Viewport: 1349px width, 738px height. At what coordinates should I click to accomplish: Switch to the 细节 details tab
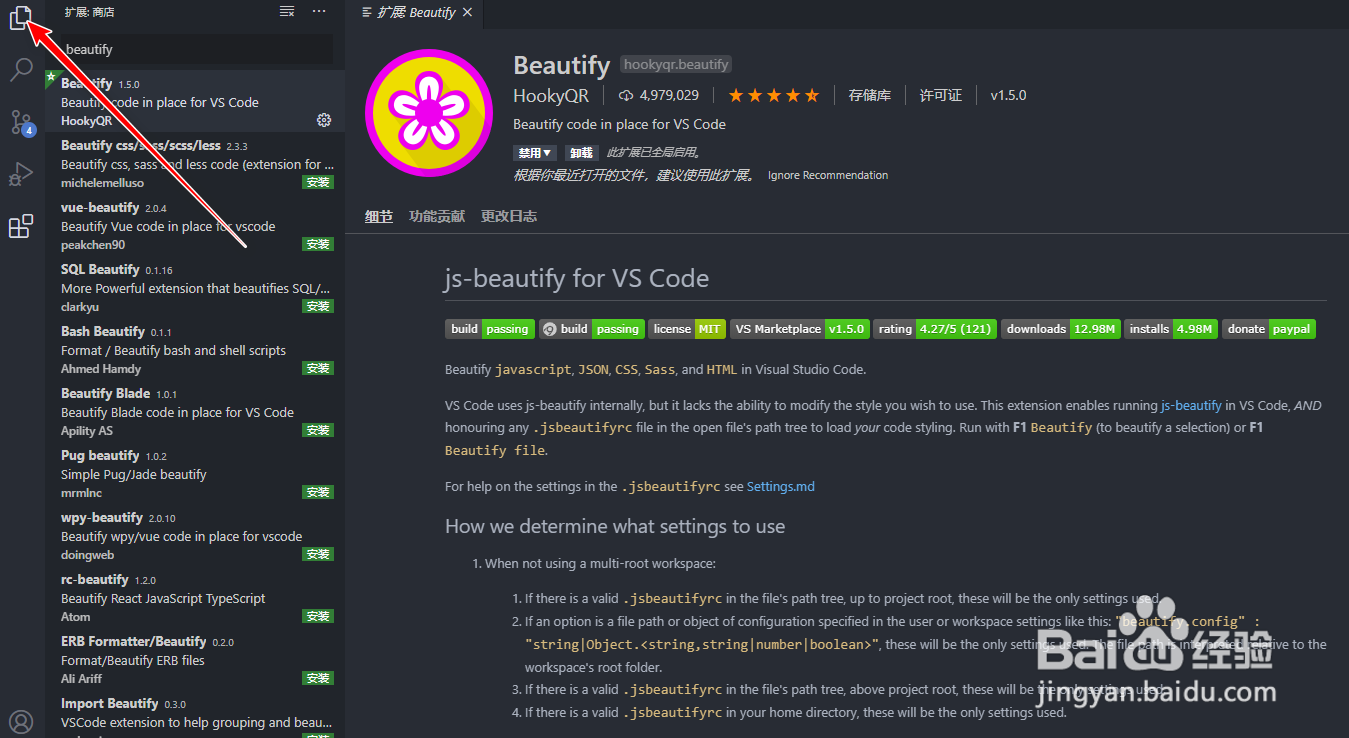pyautogui.click(x=379, y=216)
